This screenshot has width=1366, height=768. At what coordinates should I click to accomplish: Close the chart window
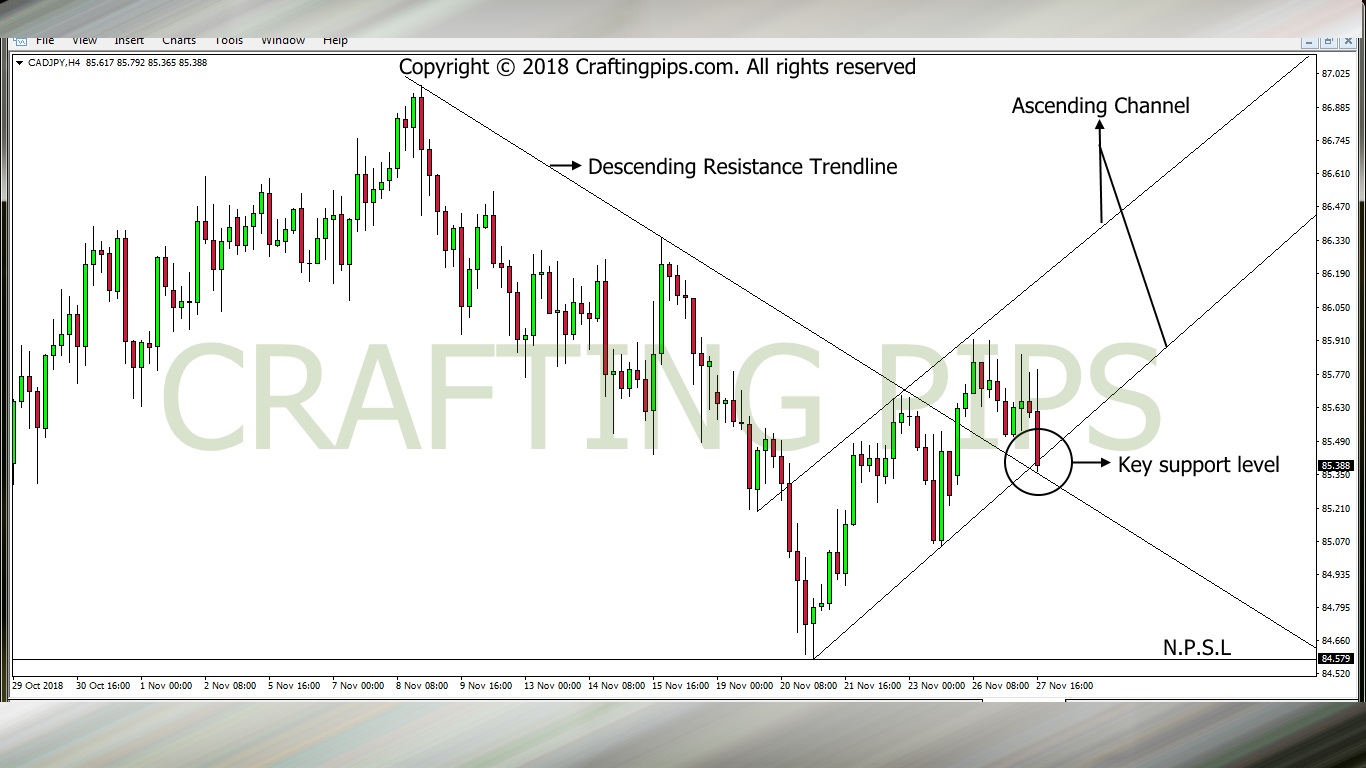1346,42
